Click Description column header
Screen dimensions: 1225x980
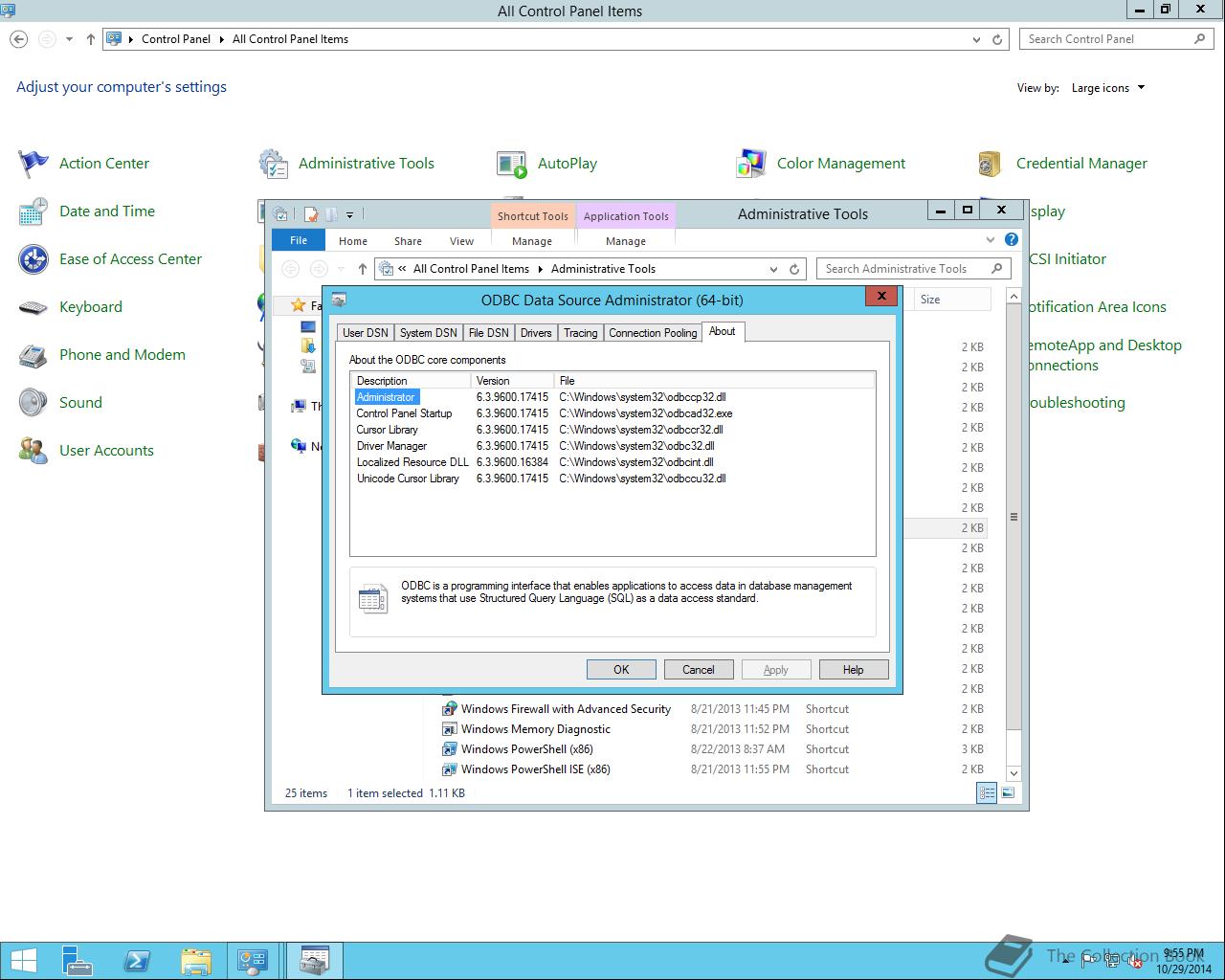pos(412,381)
